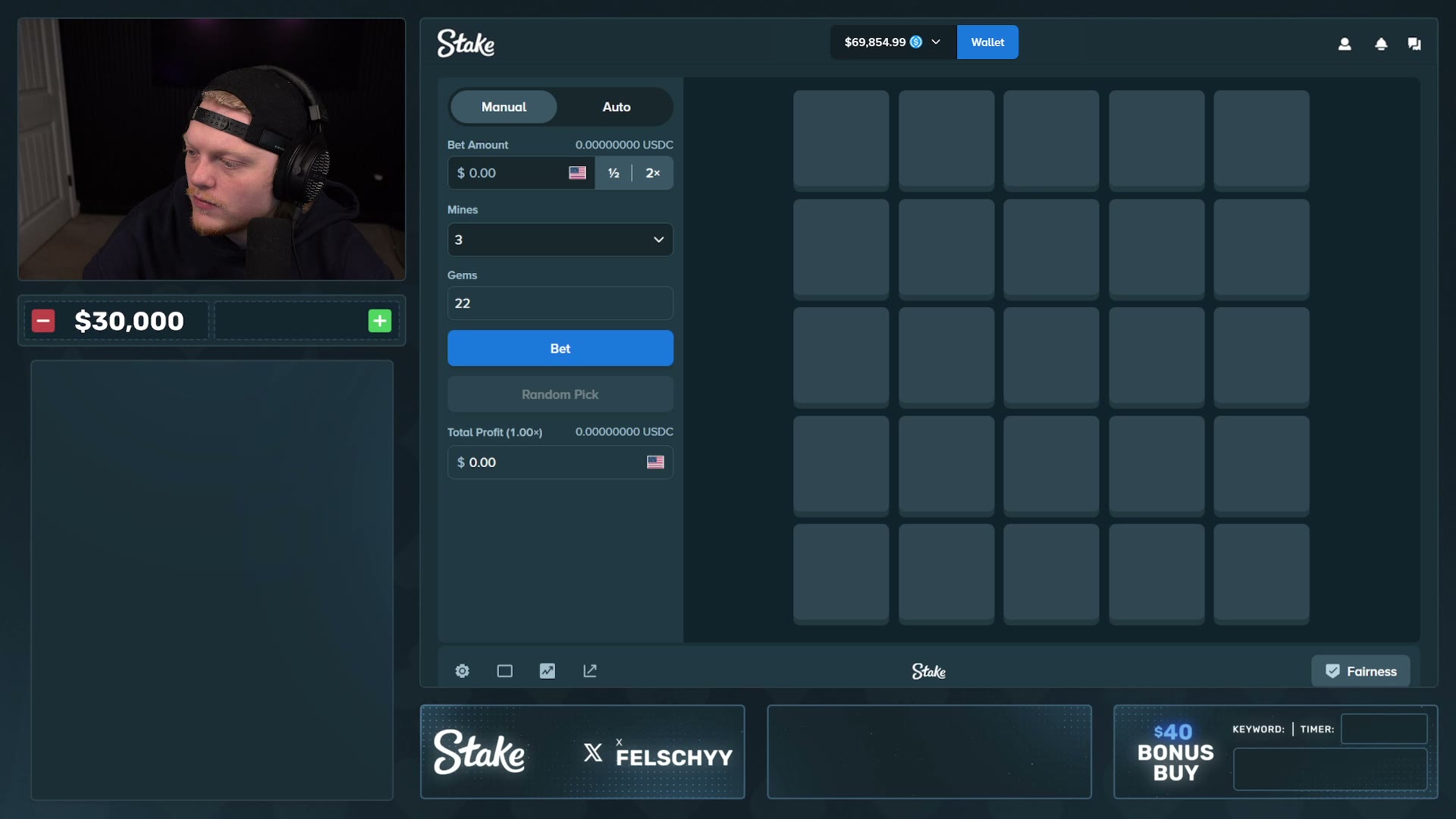
Task: Open game settings gear icon
Action: pos(463,671)
